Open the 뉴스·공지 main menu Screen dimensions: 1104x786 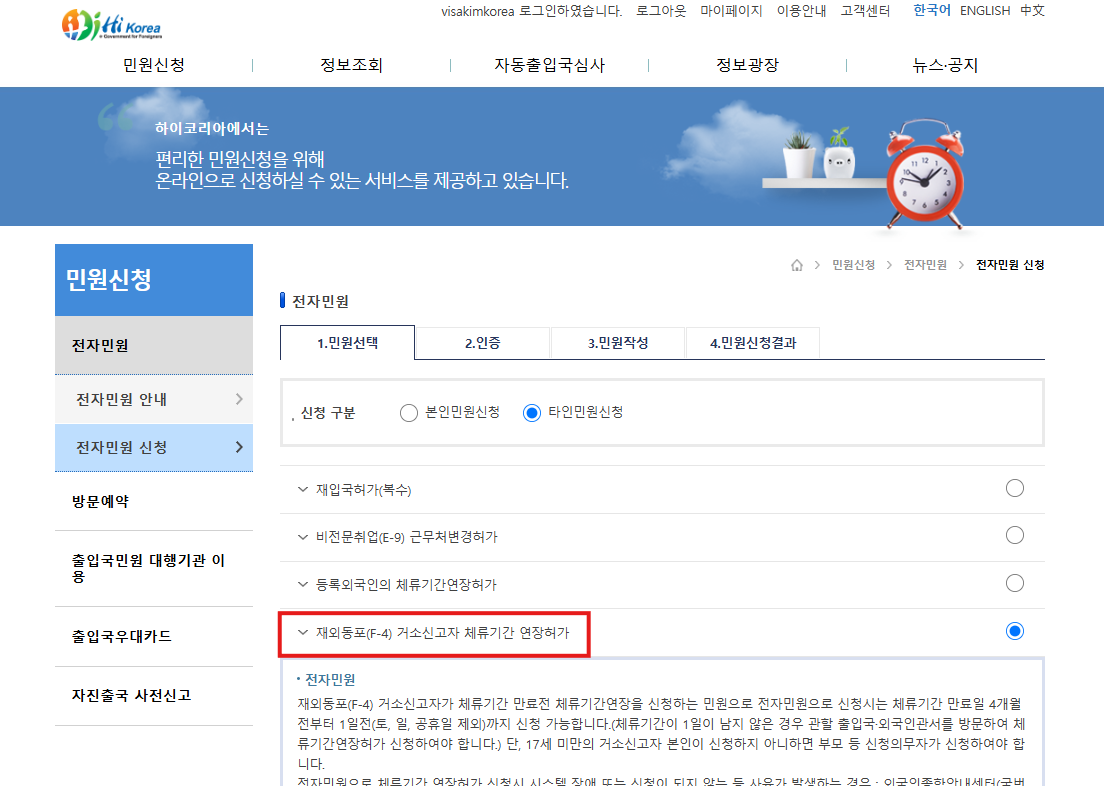[945, 65]
